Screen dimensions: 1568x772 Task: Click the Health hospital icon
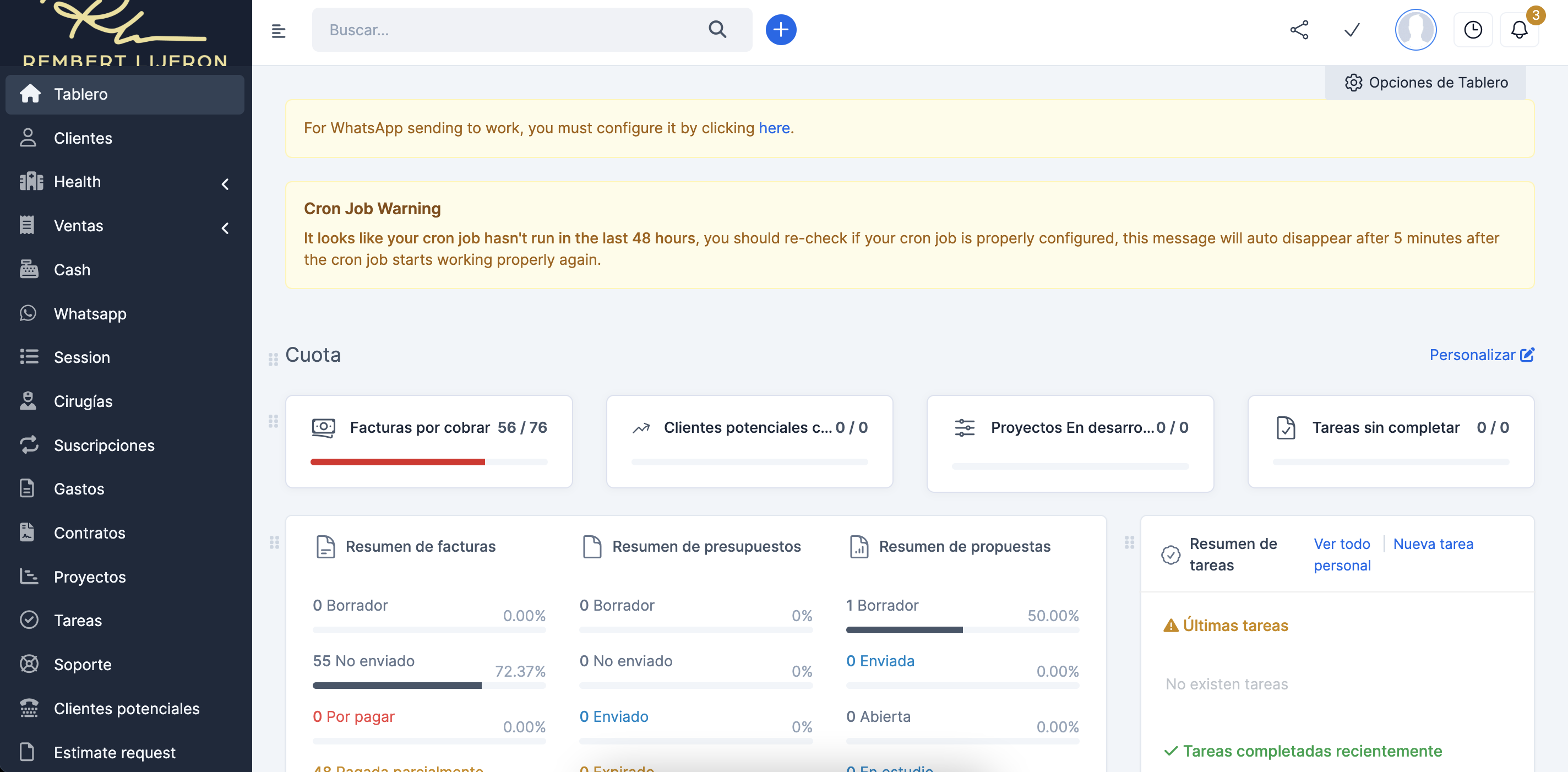pos(31,181)
